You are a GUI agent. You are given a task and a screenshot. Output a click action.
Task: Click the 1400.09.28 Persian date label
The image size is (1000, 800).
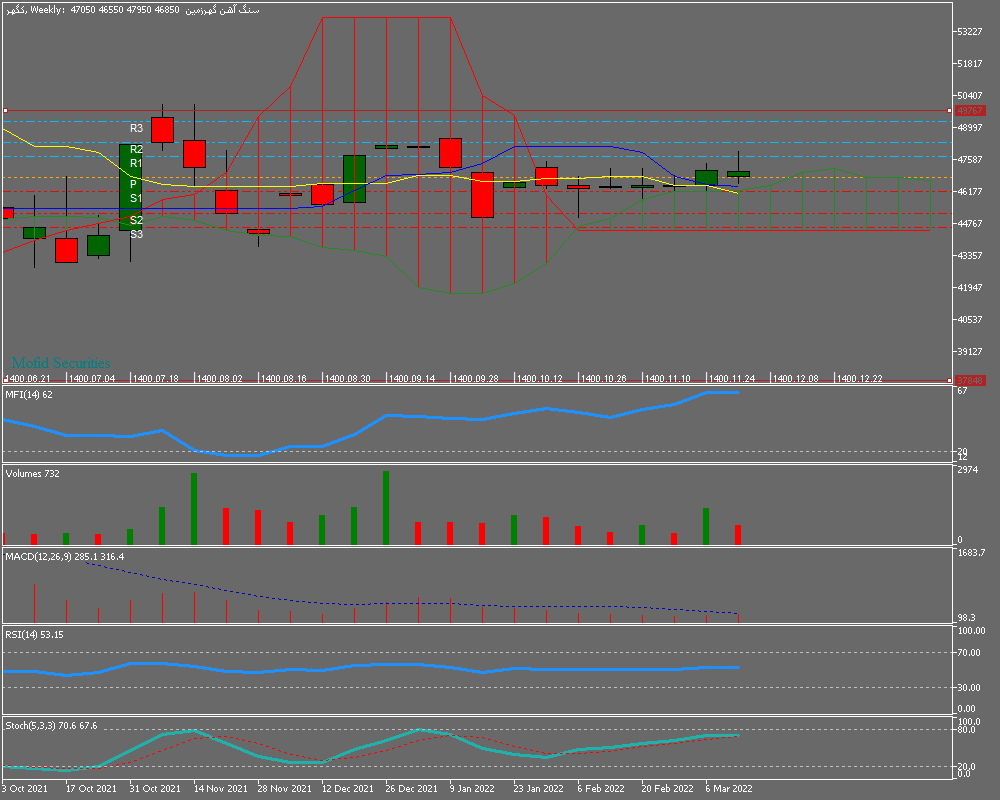(x=475, y=378)
